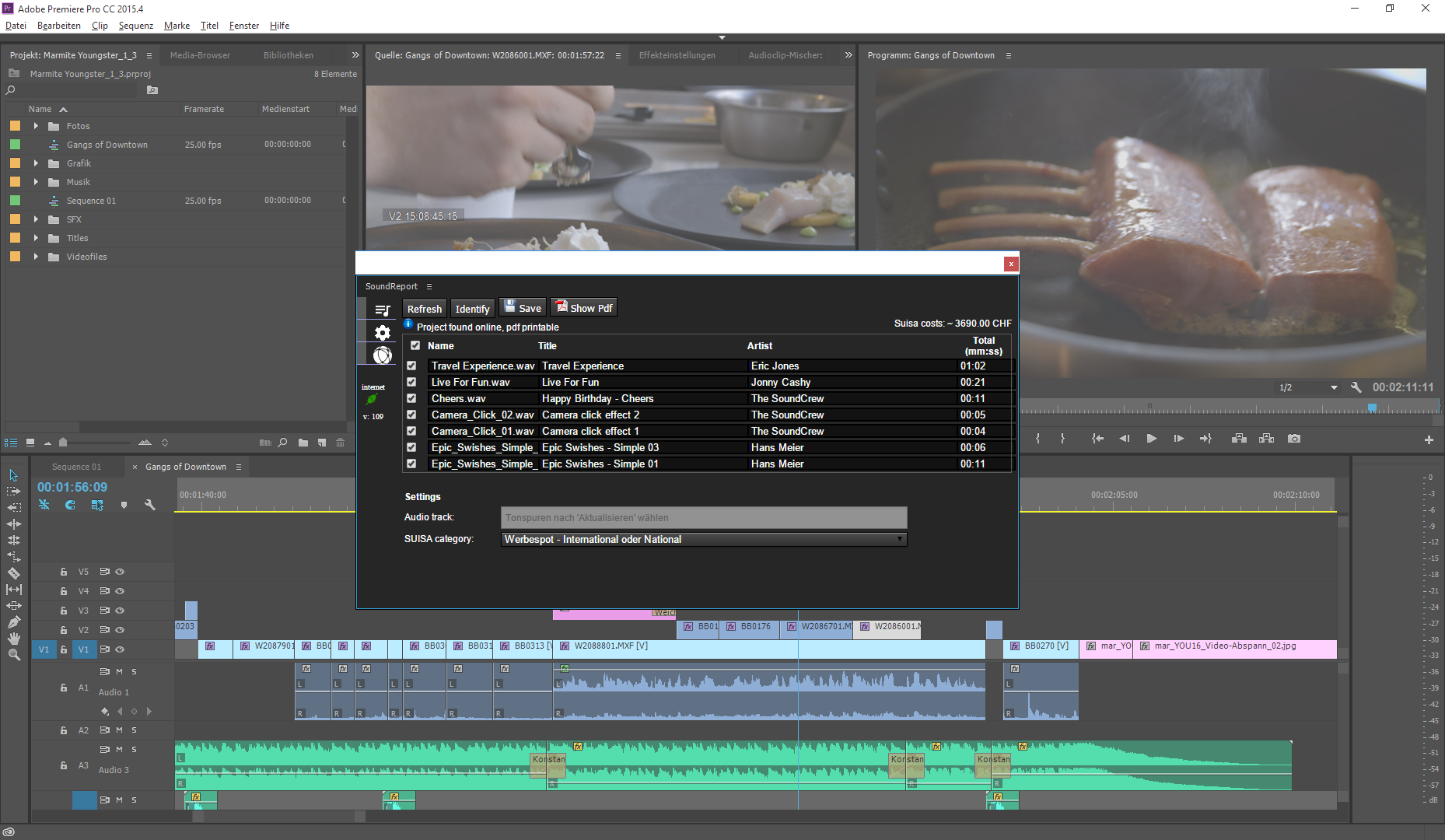Create new bin in project panel
The image size is (1445, 840).
(303, 443)
